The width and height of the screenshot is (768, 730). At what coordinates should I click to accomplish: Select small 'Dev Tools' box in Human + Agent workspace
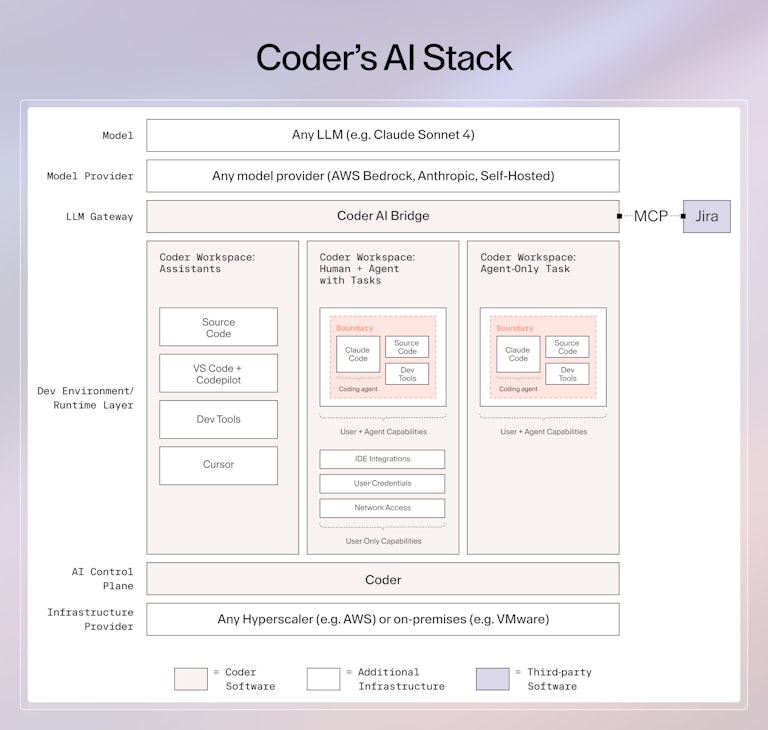407,374
